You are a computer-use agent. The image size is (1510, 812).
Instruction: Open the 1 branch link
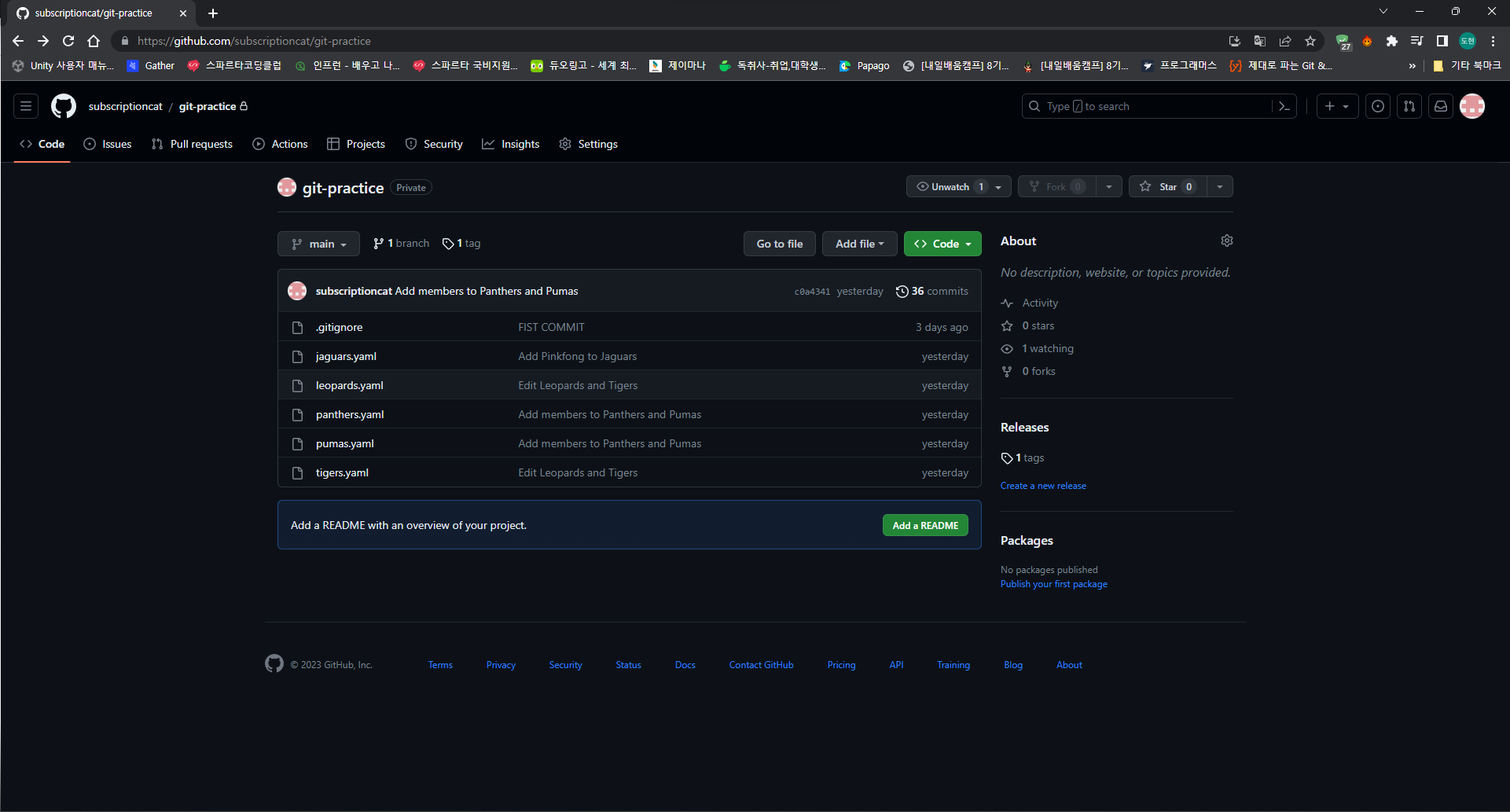point(402,244)
